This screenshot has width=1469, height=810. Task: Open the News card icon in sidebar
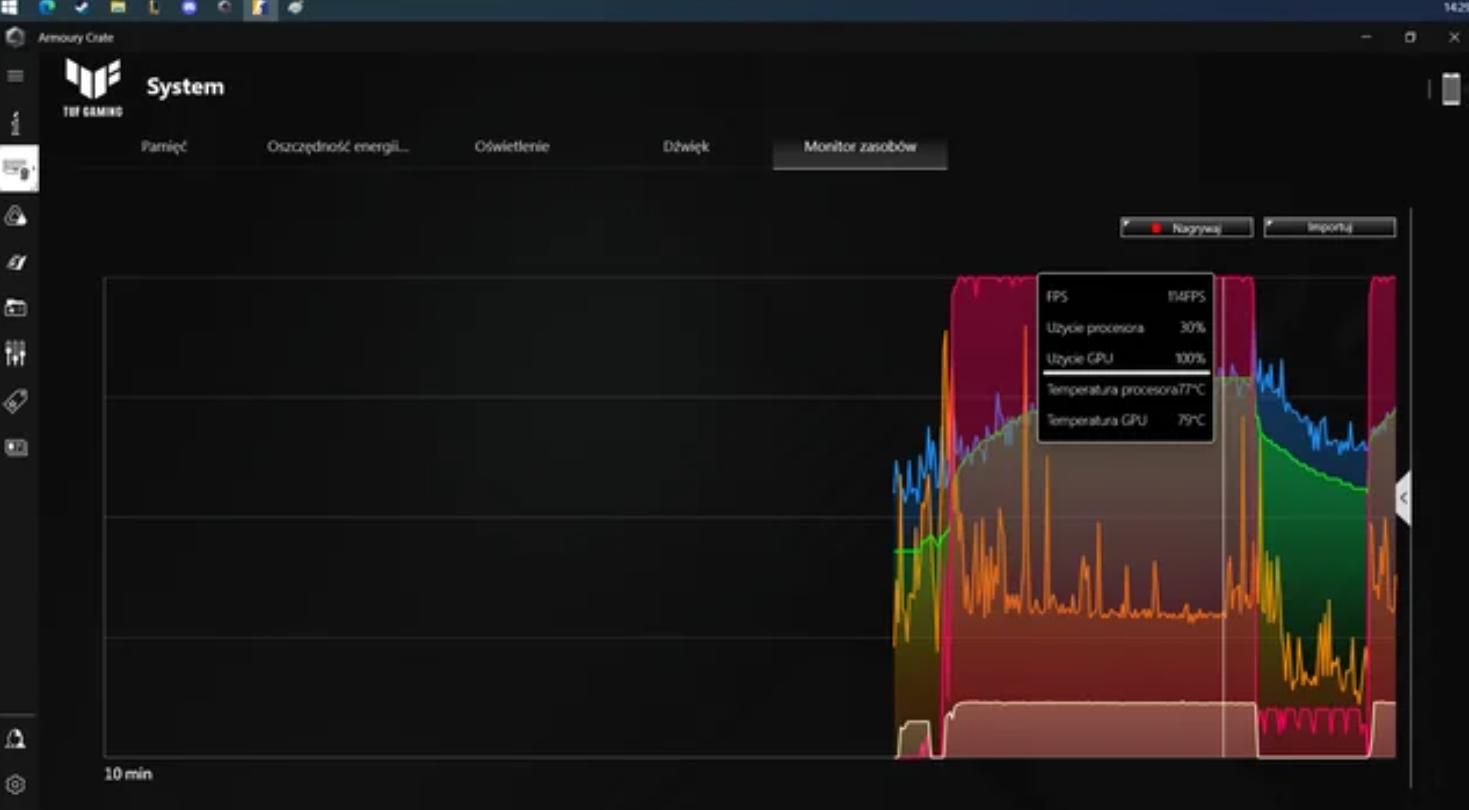click(x=15, y=447)
